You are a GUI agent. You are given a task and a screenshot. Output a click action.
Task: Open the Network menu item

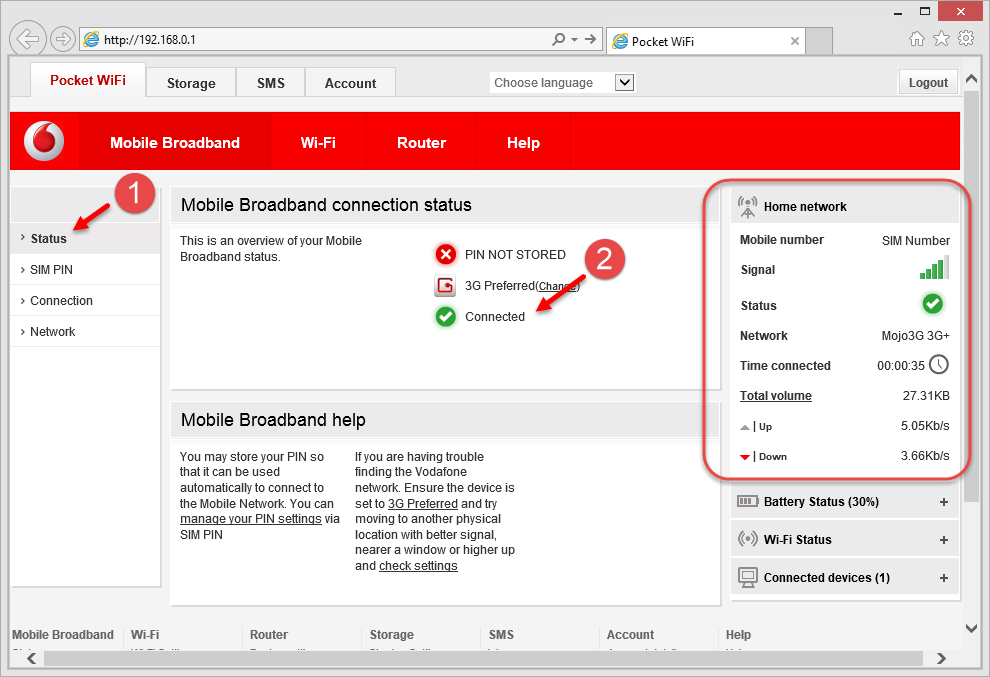[x=86, y=331]
